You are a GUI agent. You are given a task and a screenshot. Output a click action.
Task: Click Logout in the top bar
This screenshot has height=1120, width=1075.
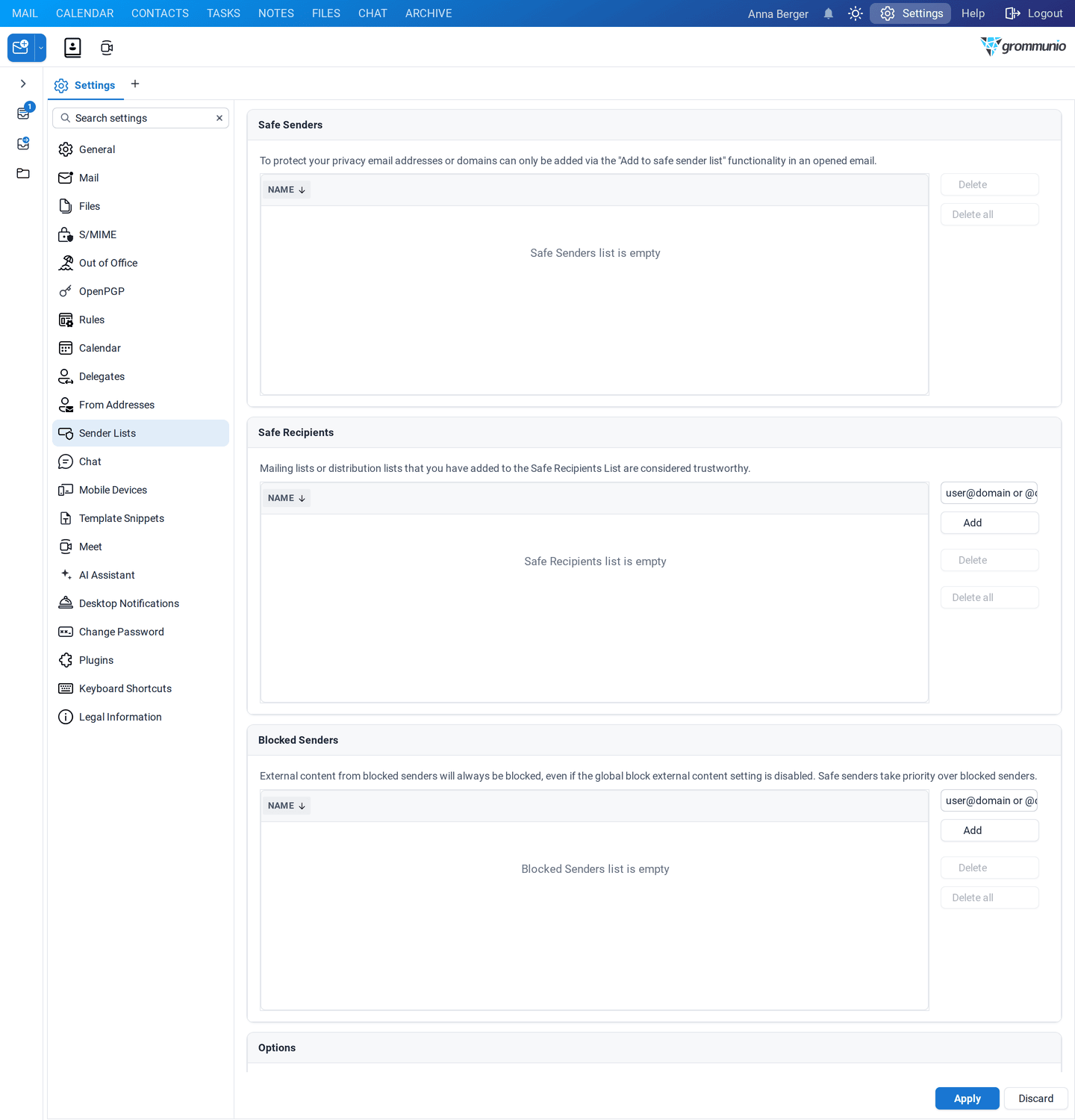point(1034,13)
